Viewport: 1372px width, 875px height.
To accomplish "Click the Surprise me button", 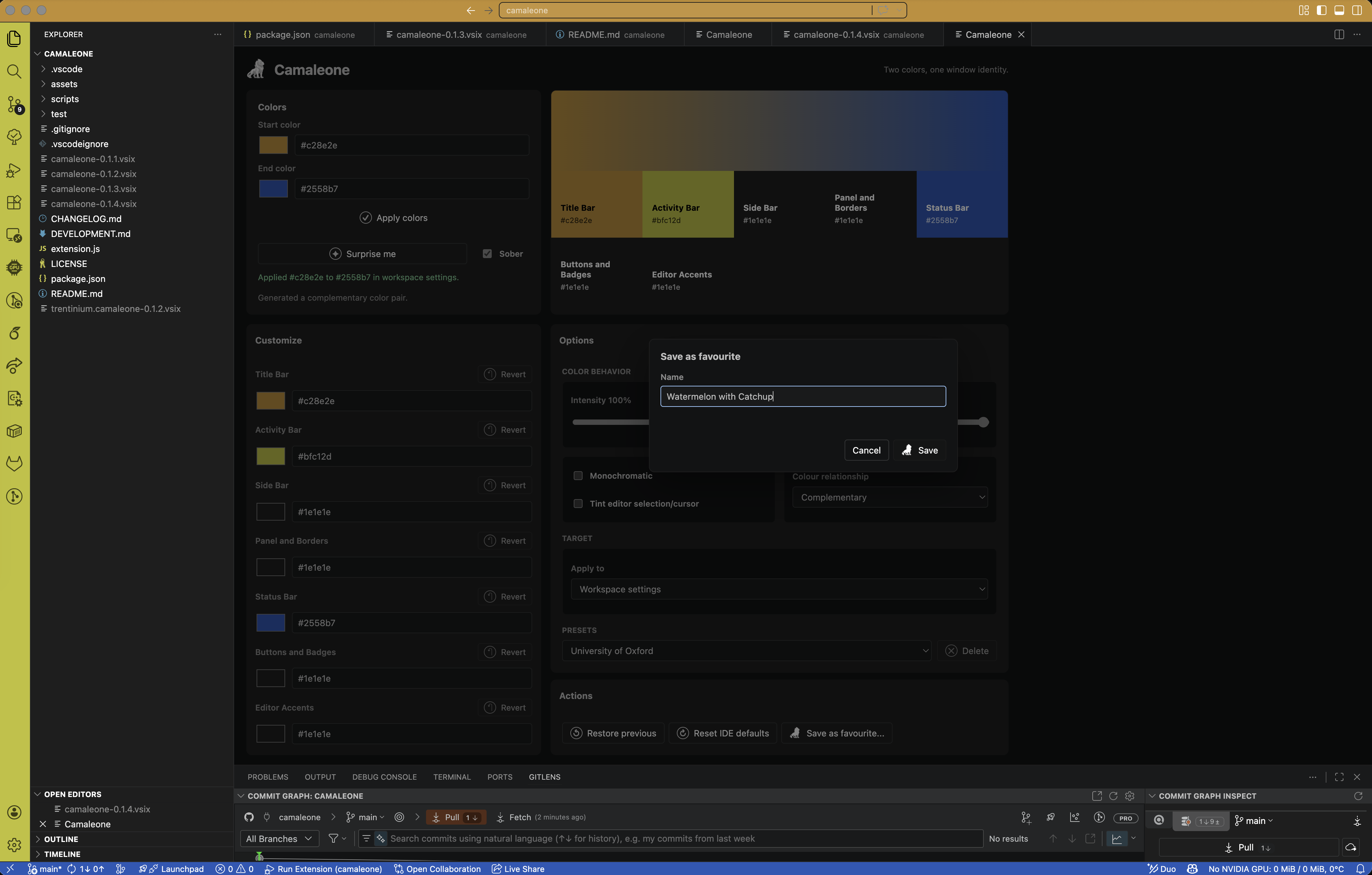I will 362,254.
